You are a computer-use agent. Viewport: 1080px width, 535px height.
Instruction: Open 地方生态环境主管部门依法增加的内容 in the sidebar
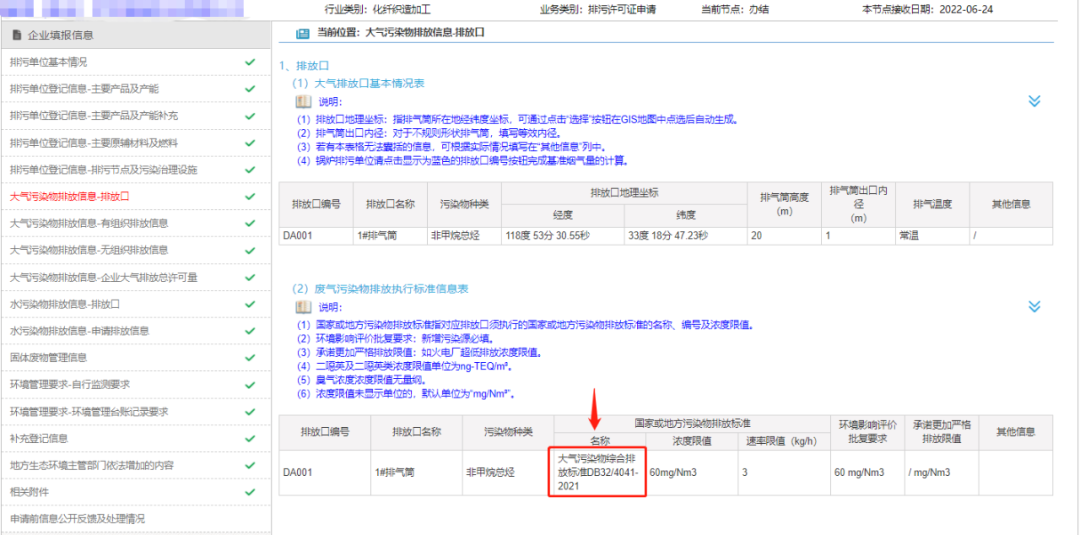(92, 465)
